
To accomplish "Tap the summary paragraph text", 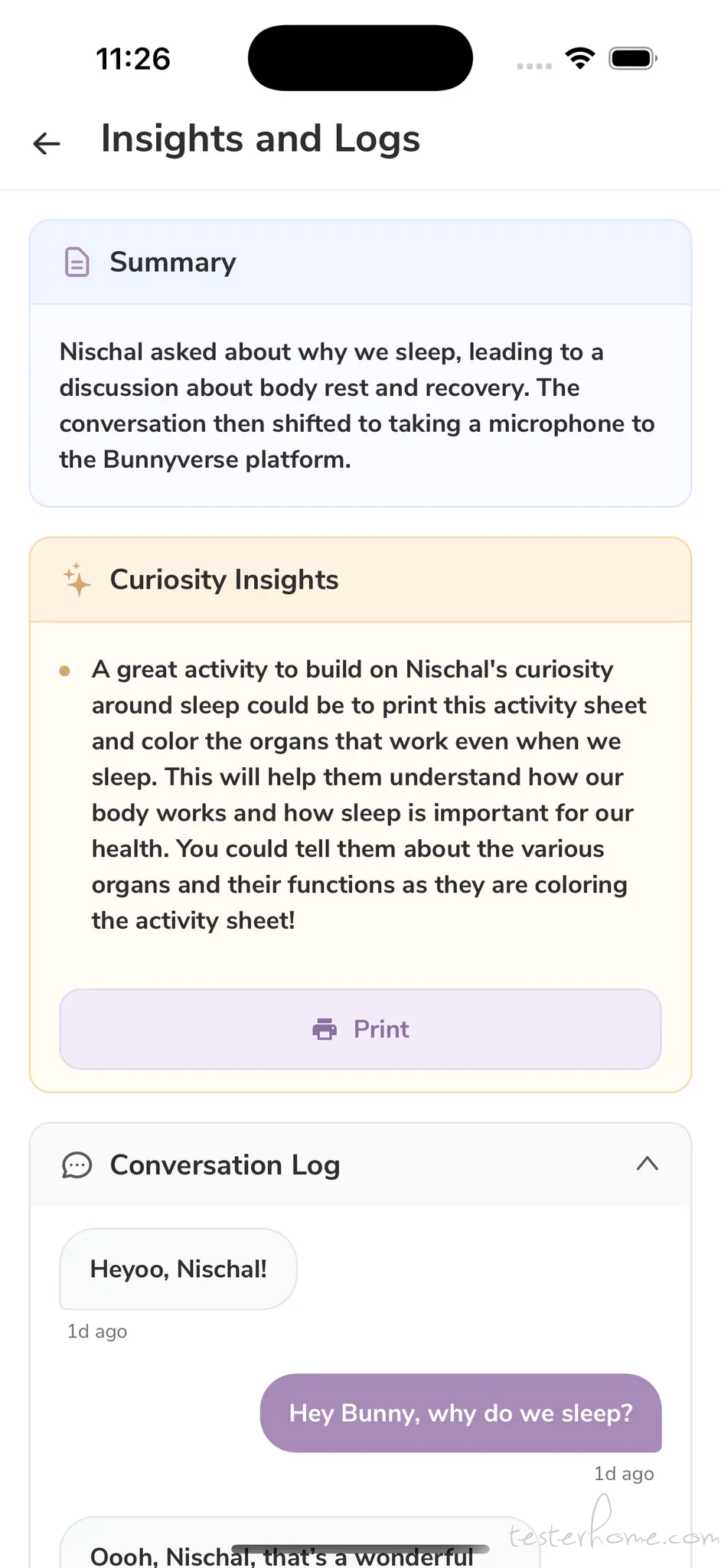I will pos(357,406).
